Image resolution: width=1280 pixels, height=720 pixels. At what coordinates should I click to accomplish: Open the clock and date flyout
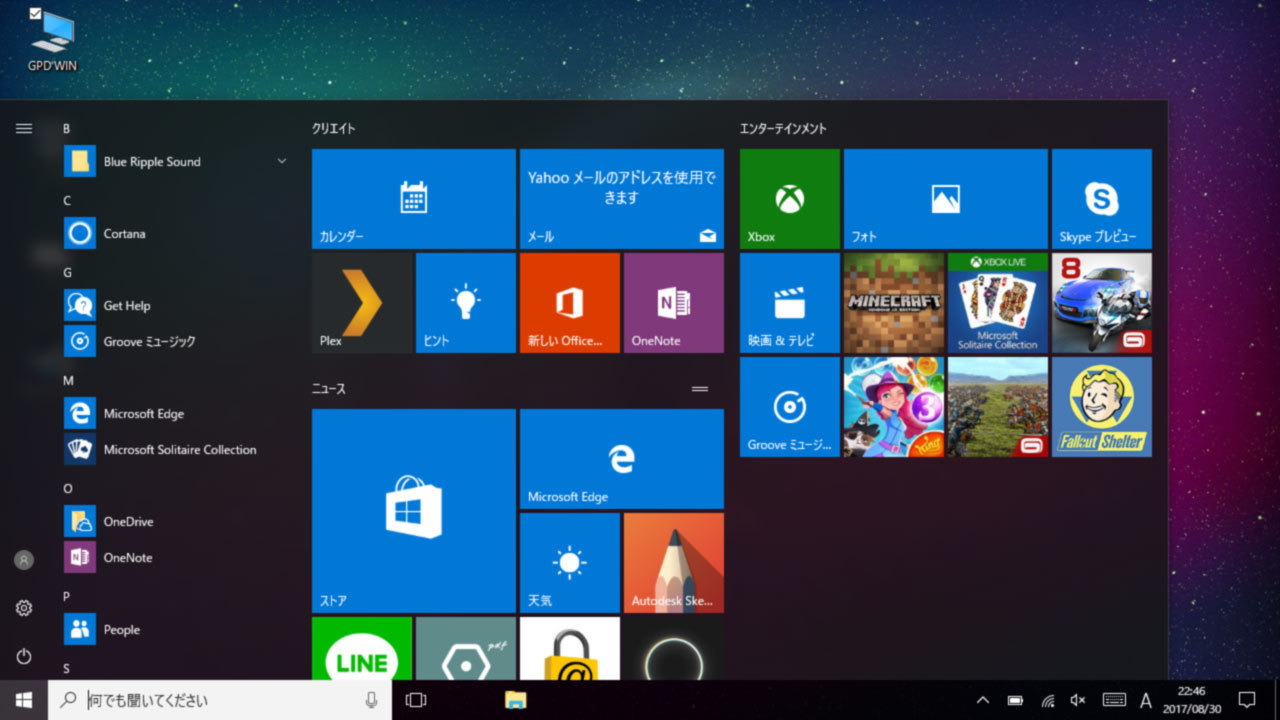click(x=1191, y=700)
